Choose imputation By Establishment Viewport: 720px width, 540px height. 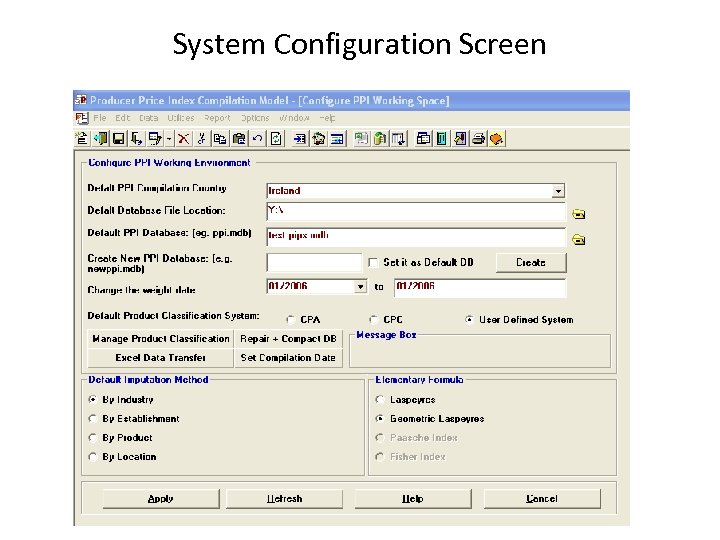pos(93,419)
